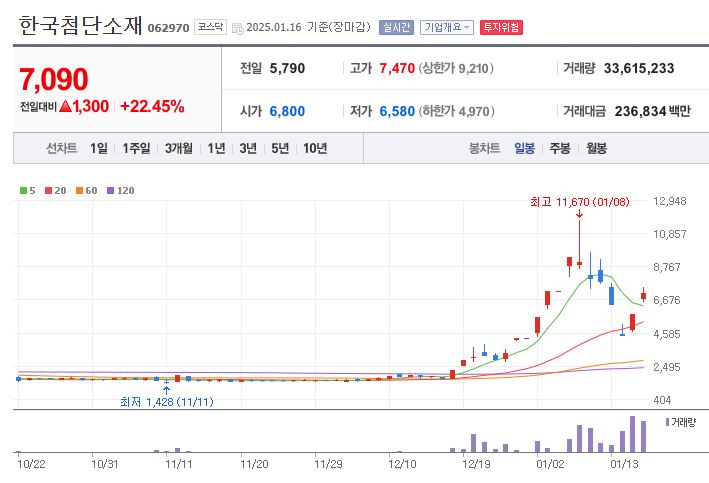
Task: Switch to the 월봉 monthly candle chart
Action: pos(596,148)
